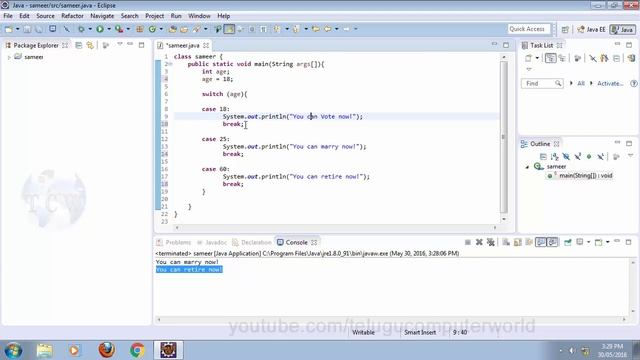Open Debug button dropdown arrow

point(90,29)
